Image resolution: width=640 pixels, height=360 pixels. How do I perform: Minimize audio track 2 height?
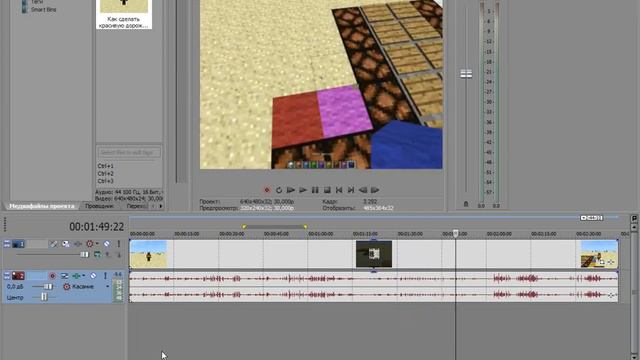point(7,276)
